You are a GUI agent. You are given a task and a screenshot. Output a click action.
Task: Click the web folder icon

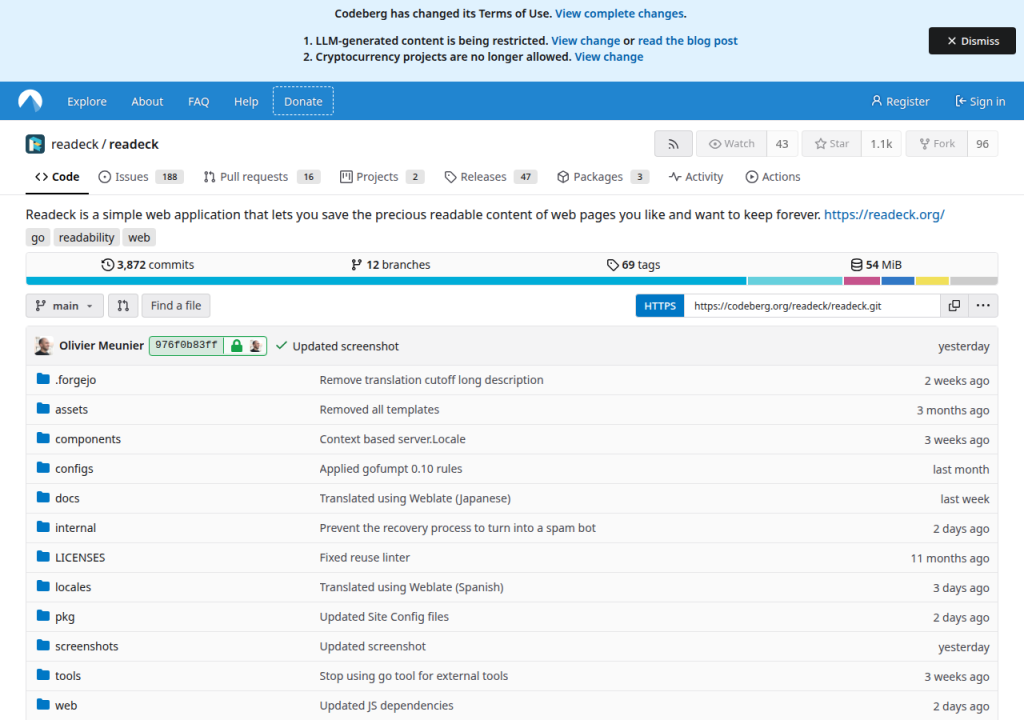tap(43, 704)
